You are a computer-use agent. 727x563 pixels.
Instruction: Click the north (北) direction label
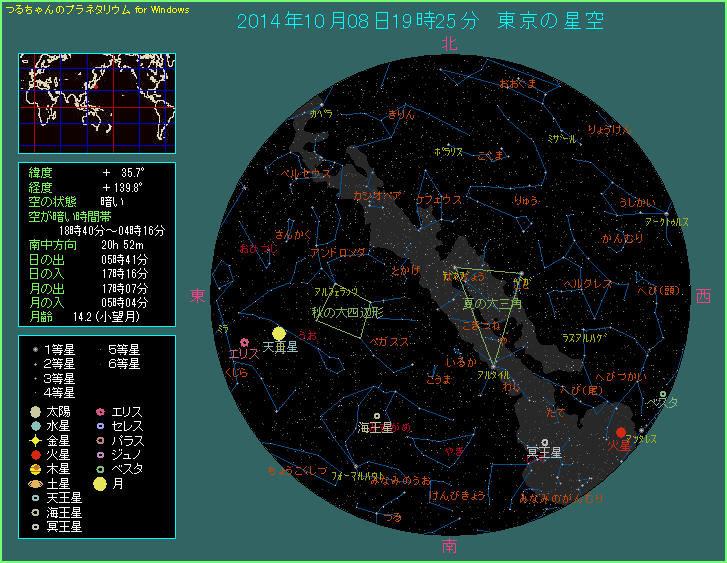pos(449,44)
